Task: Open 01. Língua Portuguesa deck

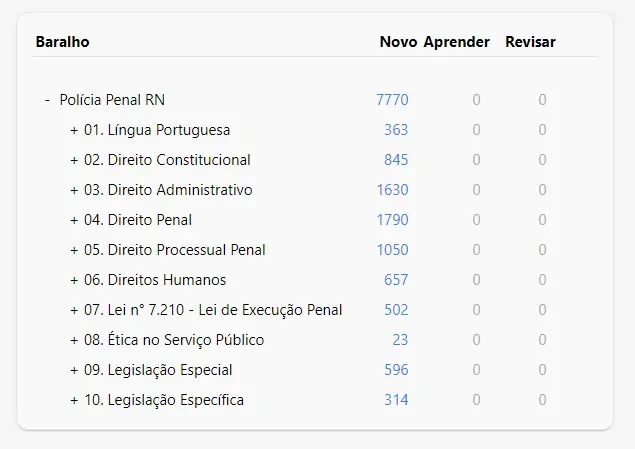Action: click(157, 130)
